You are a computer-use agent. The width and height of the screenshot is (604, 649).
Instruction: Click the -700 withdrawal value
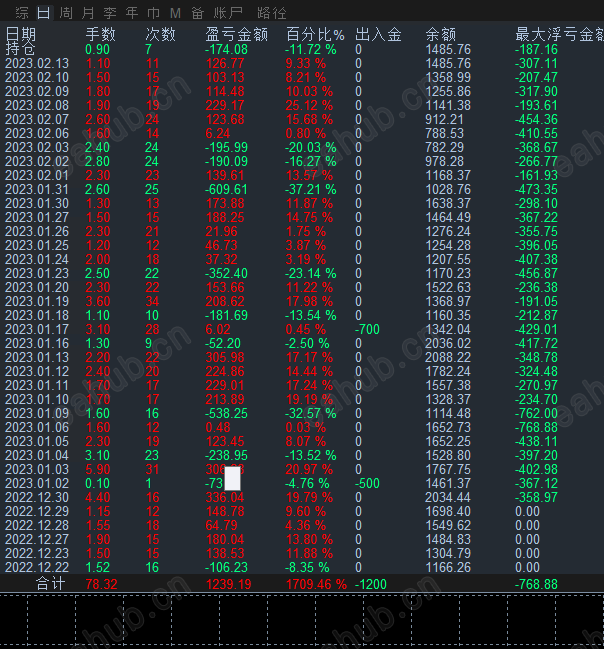[x=367, y=329]
